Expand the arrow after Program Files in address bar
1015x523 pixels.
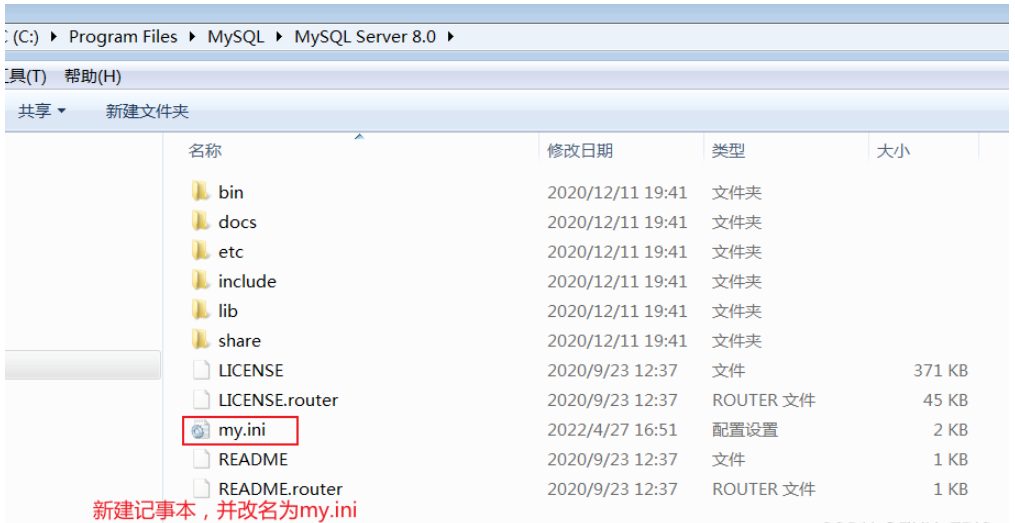pos(192,37)
